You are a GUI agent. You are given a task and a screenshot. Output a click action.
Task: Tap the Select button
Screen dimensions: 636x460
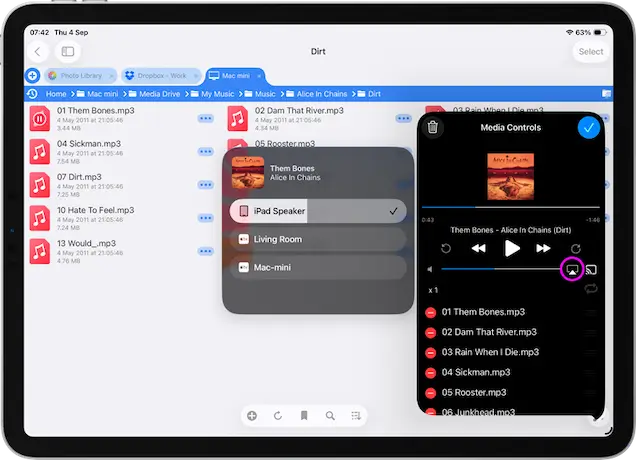[590, 51]
